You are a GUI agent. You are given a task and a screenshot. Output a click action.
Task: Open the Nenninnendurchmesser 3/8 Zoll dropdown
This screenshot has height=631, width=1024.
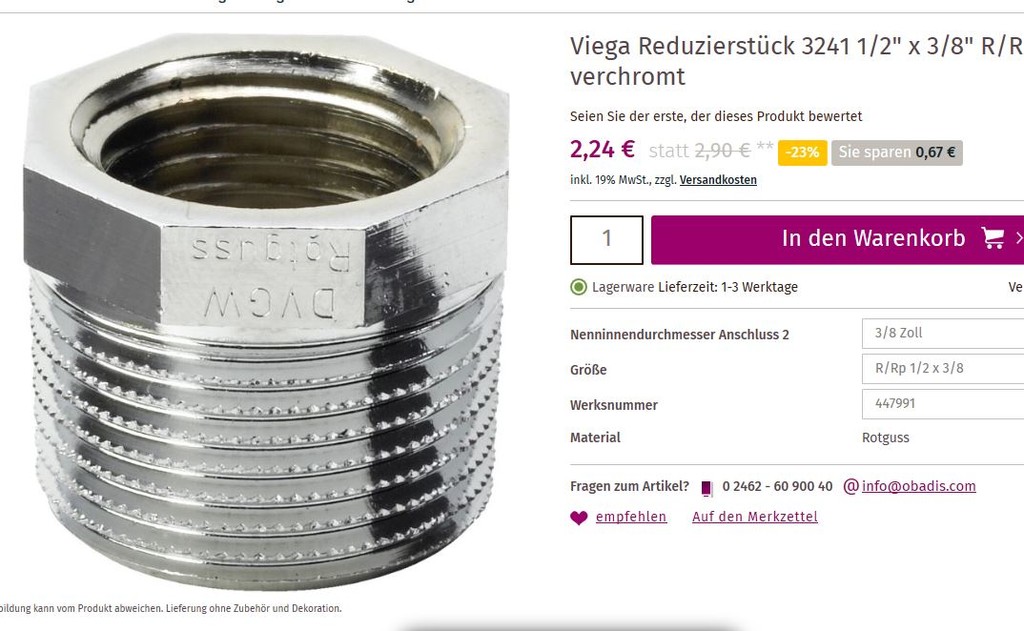tap(943, 333)
